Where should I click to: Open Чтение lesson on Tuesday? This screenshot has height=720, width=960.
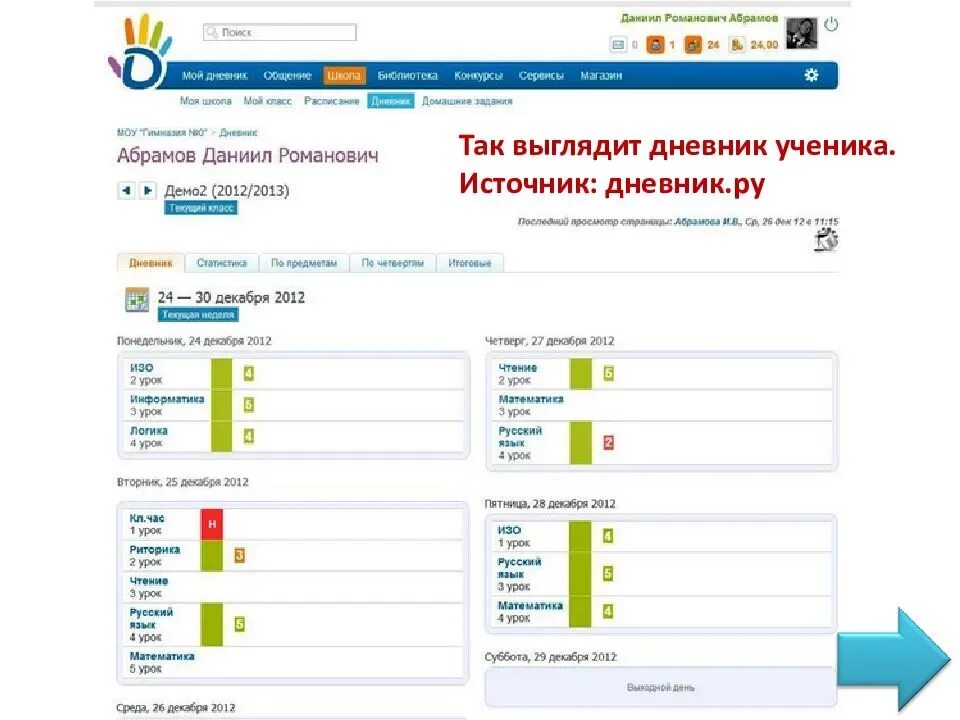[149, 581]
